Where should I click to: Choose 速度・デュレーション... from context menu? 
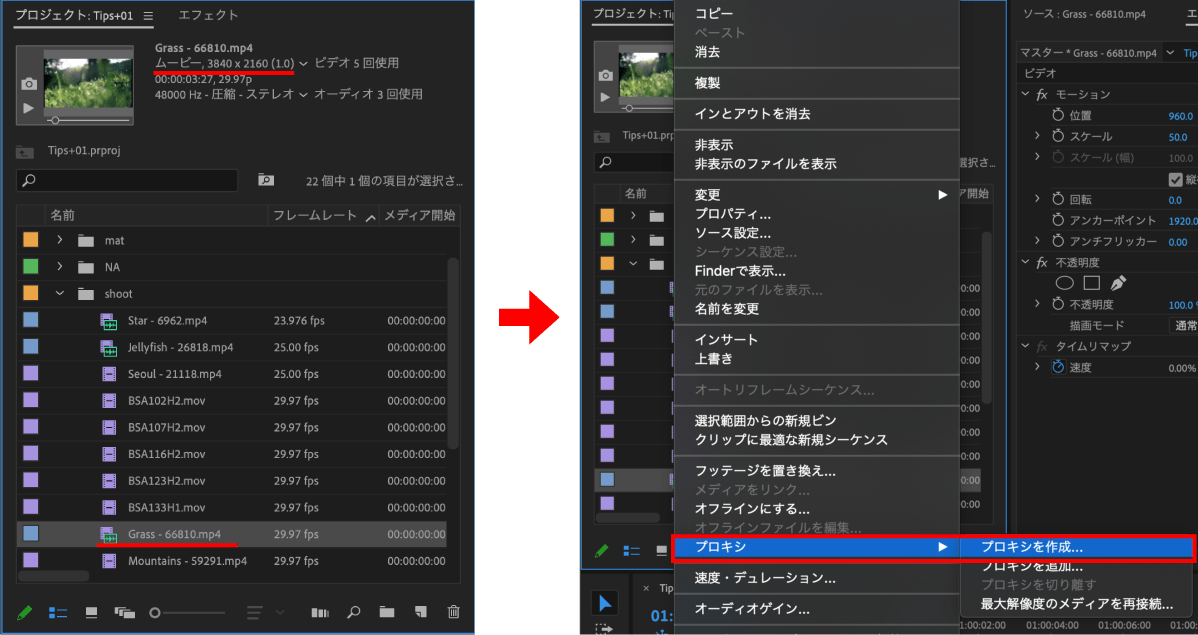[765, 578]
